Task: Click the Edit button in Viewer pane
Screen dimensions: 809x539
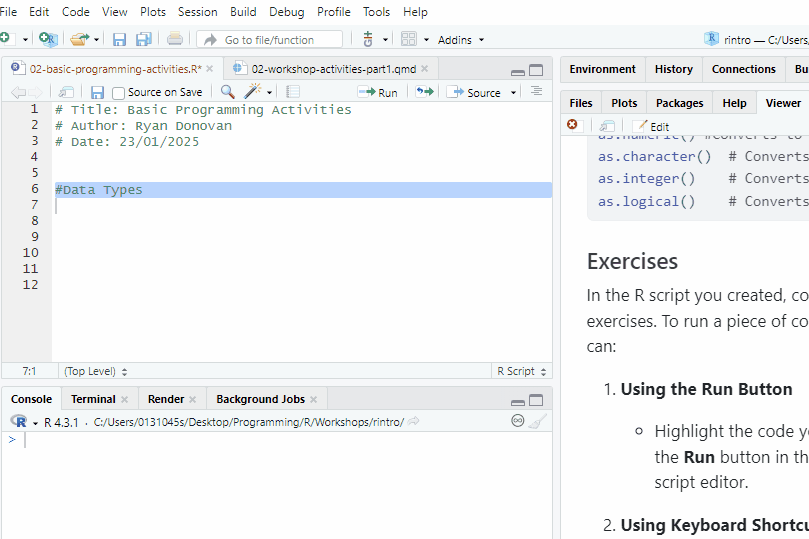Action: [652, 126]
